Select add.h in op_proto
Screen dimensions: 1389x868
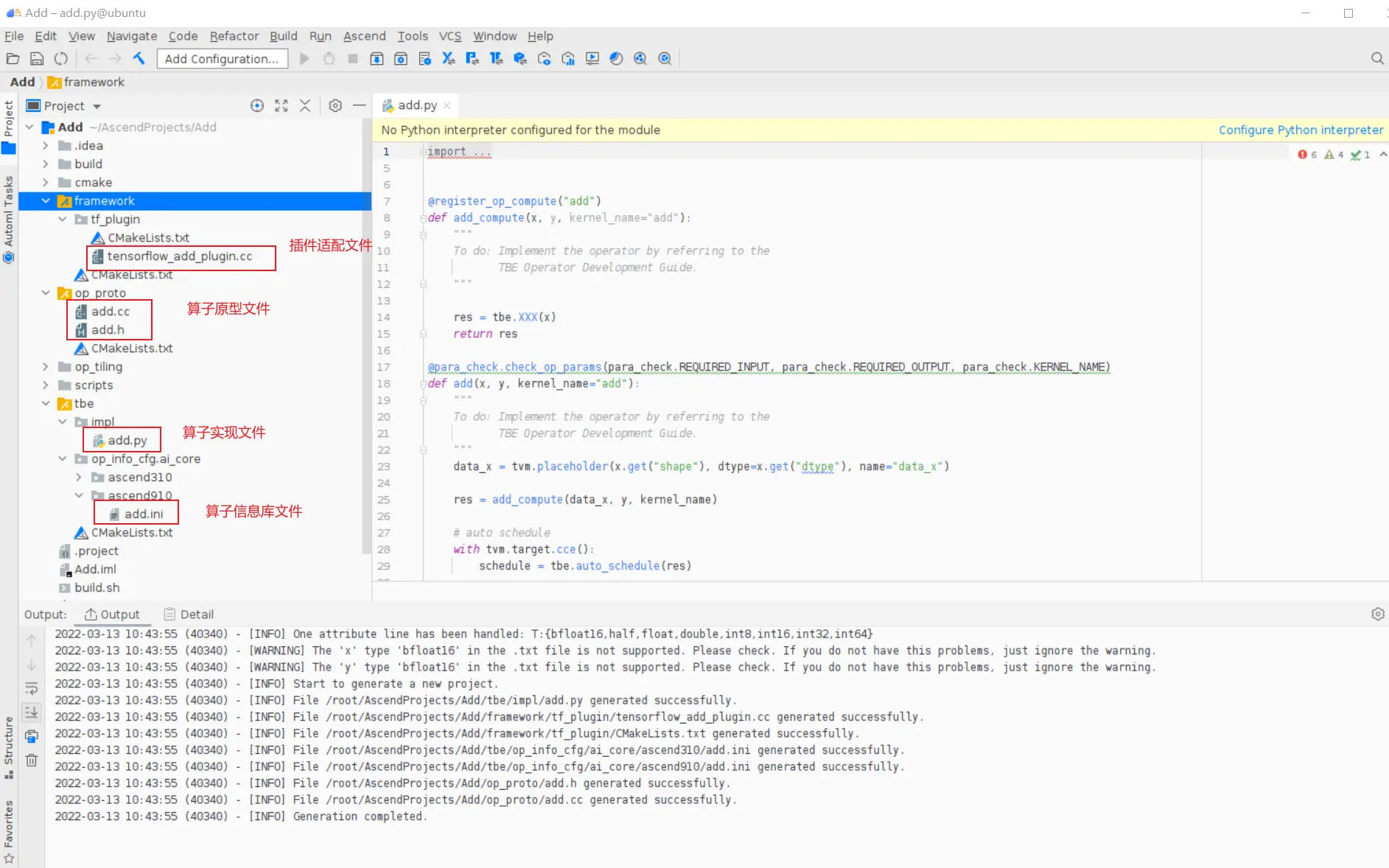pos(108,330)
